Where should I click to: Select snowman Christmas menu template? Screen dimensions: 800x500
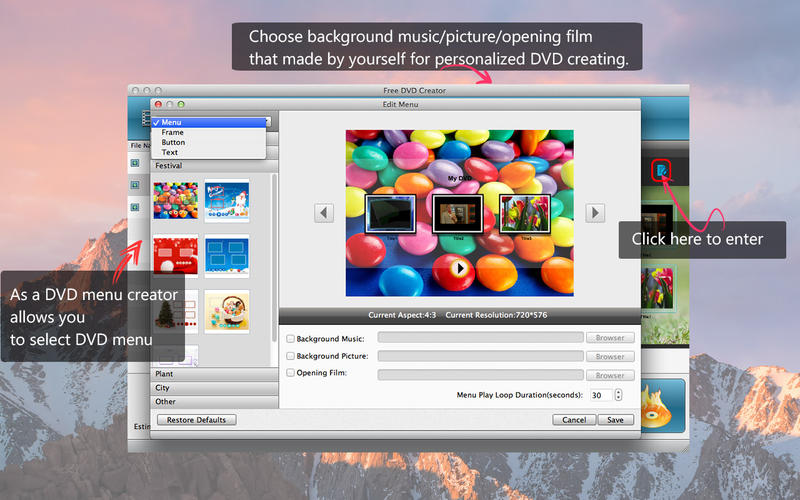point(227,201)
